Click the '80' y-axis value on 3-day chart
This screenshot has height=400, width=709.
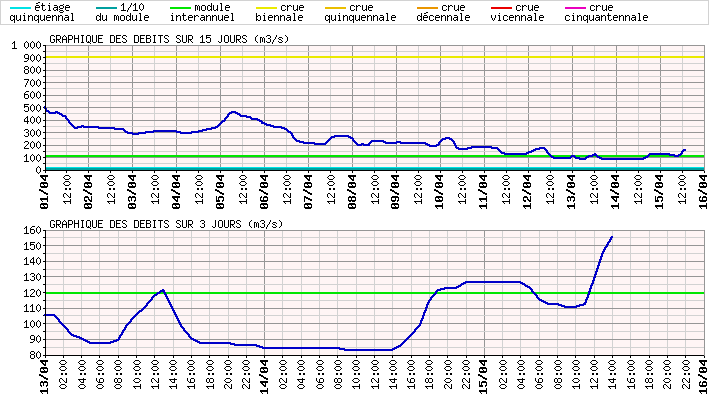36,355
